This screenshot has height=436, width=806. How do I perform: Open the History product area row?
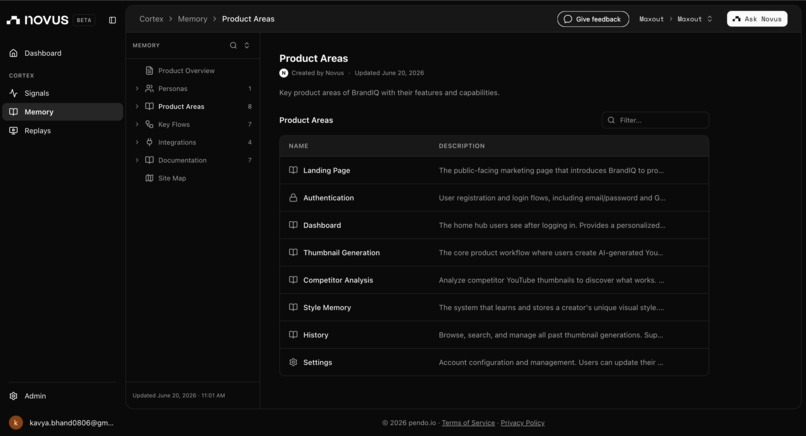coord(494,335)
